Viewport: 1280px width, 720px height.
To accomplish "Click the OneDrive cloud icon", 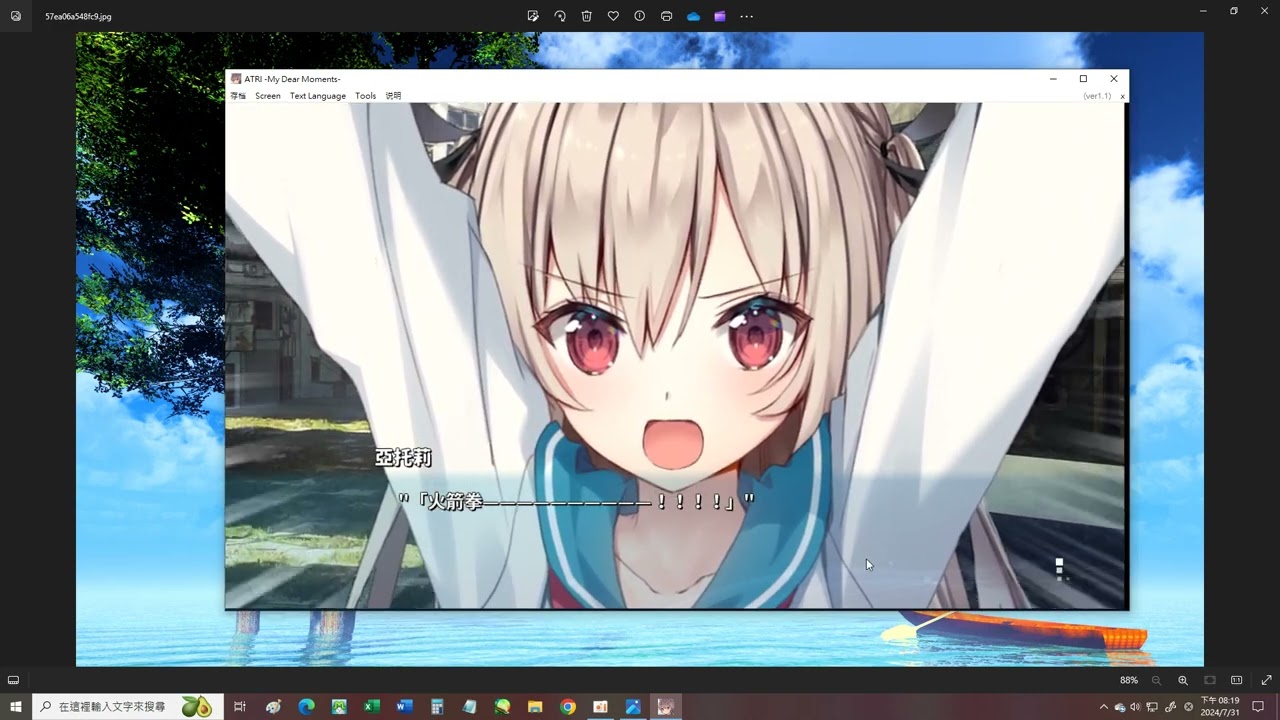I will click(693, 16).
